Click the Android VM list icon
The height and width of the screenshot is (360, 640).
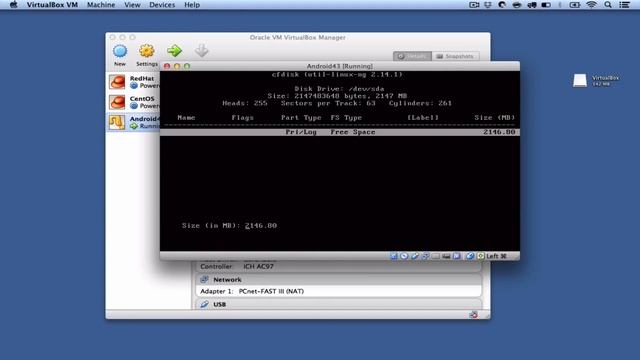117,122
